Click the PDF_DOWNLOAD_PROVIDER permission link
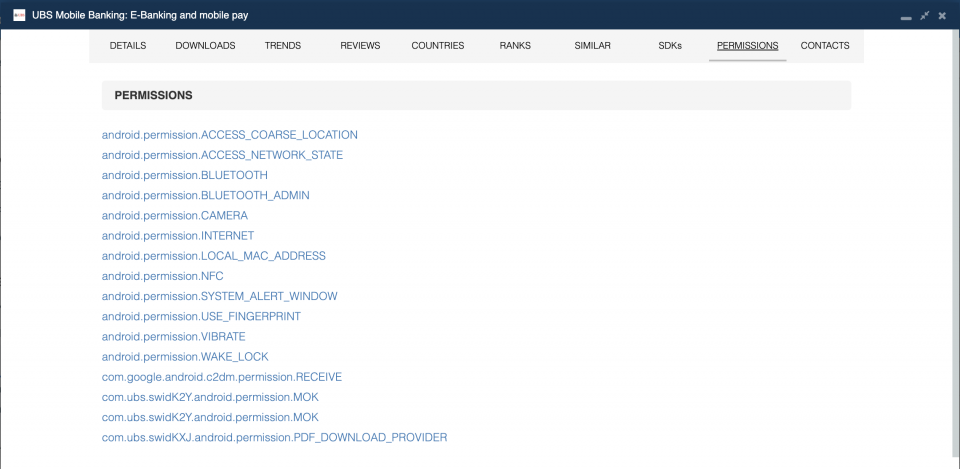Image resolution: width=960 pixels, height=469 pixels. [x=274, y=438]
